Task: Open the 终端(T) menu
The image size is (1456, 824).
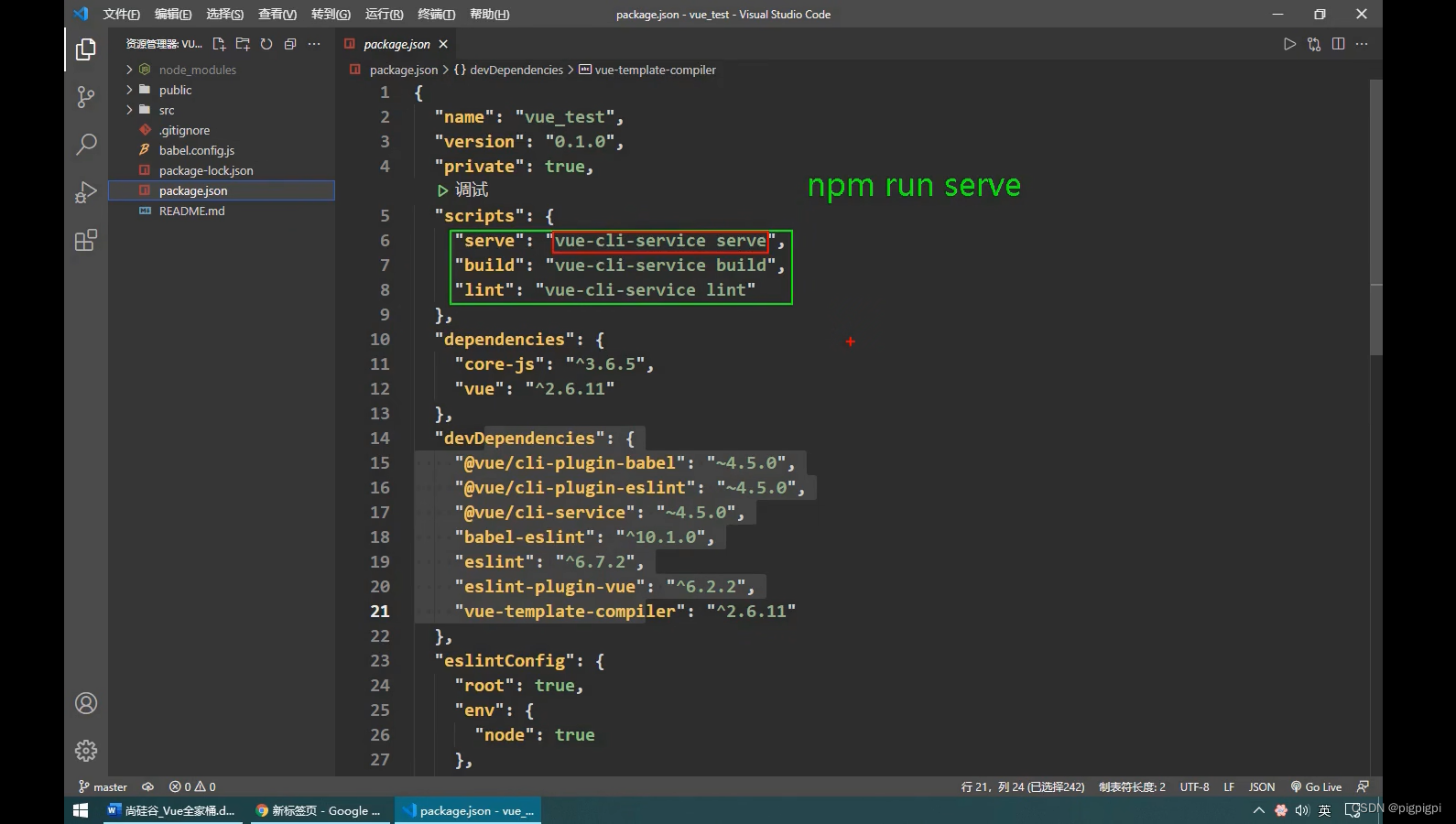Action: pos(436,14)
